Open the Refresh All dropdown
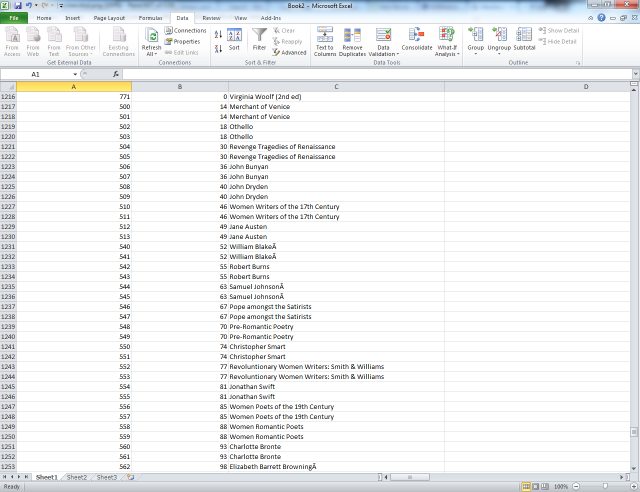This screenshot has height=492, width=640. [151, 52]
